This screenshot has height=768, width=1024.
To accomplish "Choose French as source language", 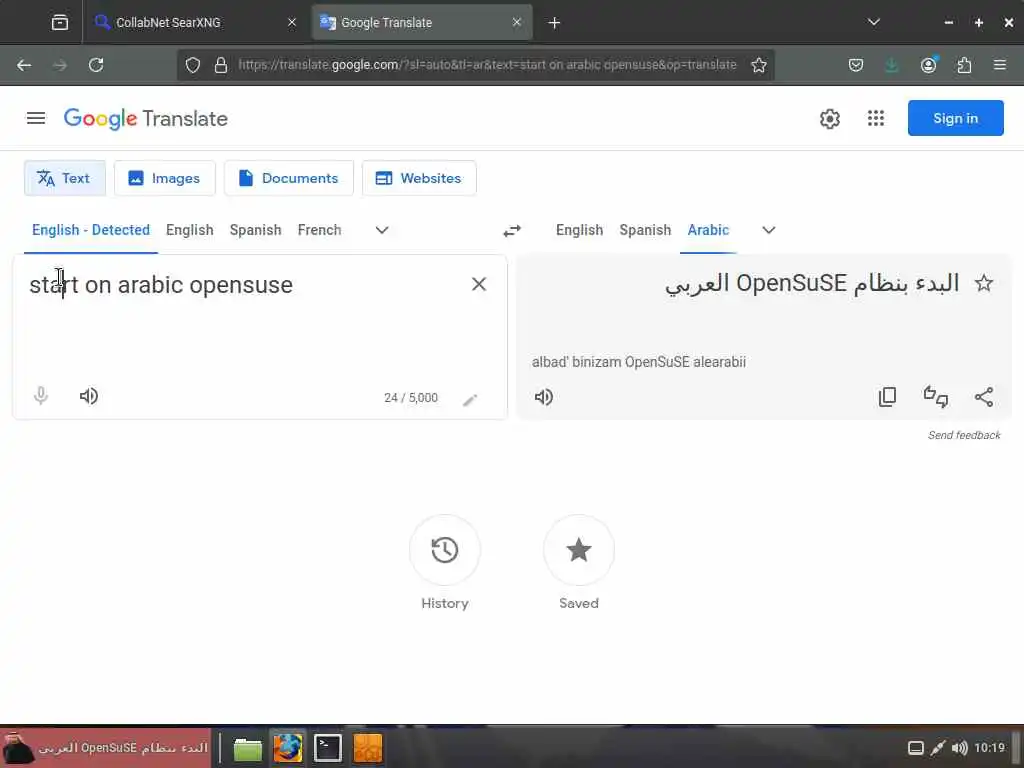I will [x=319, y=230].
